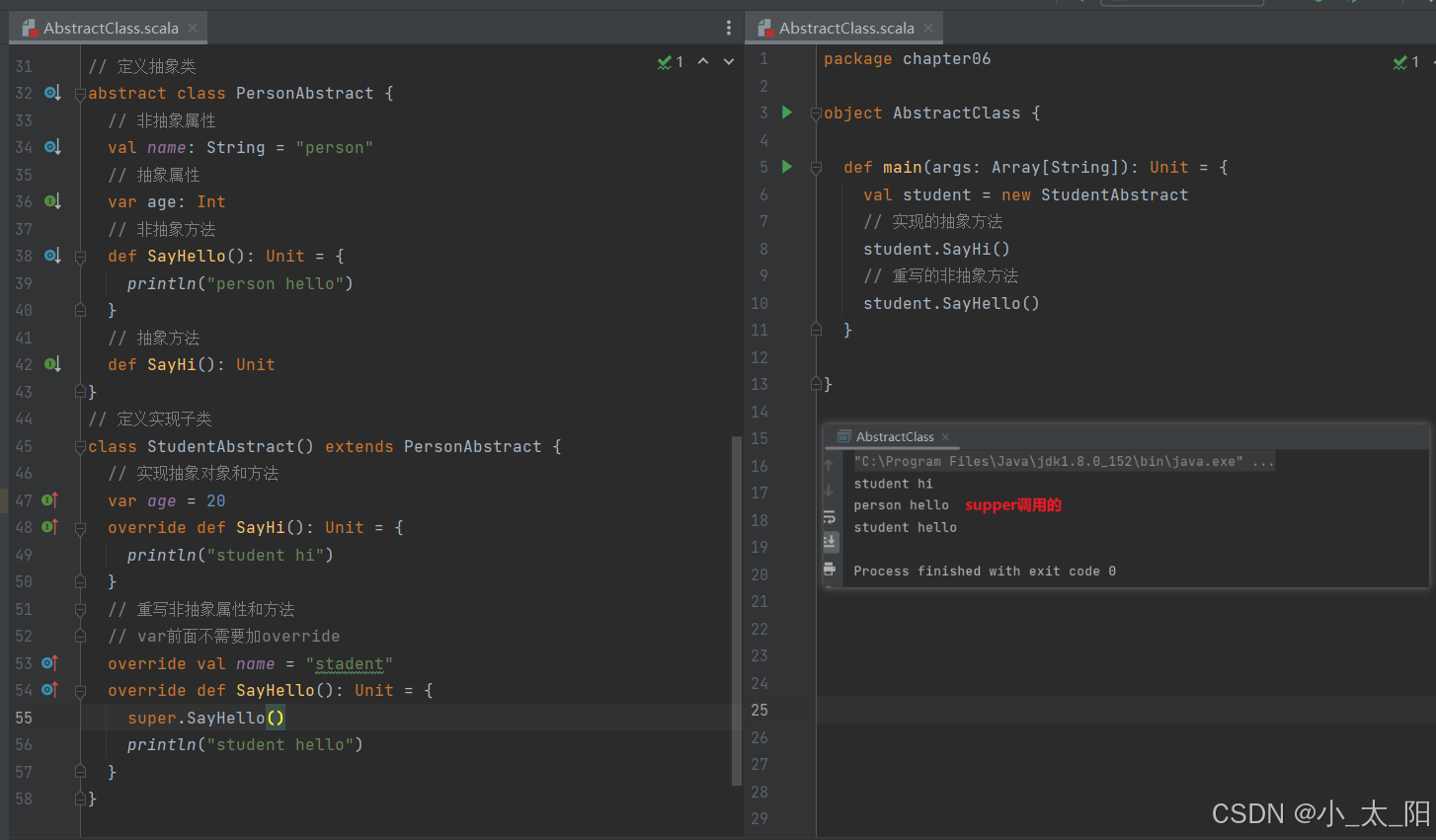Click "person" string on line 34
The image size is (1436, 840).
click(x=335, y=147)
